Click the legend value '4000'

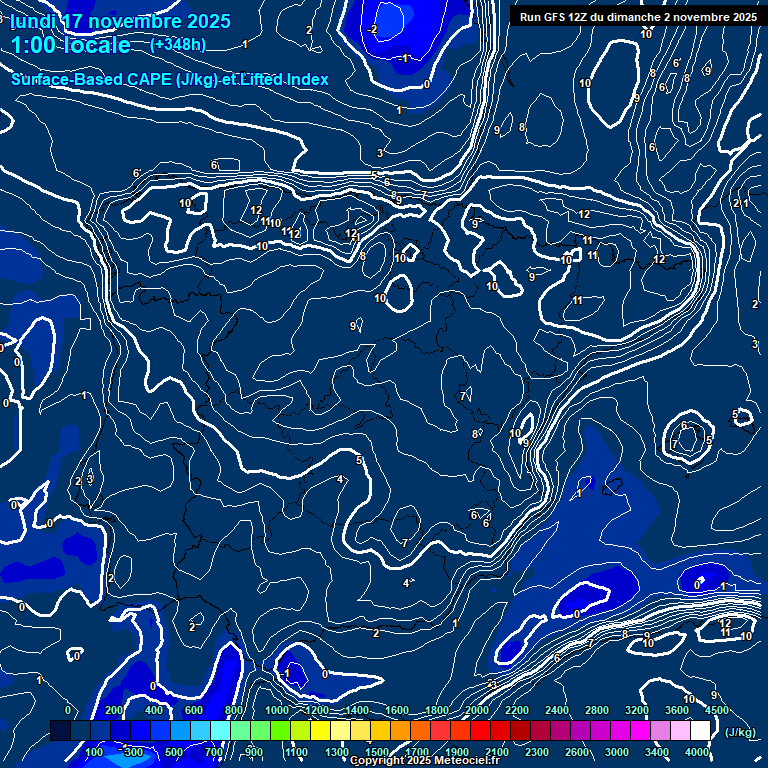point(696,752)
